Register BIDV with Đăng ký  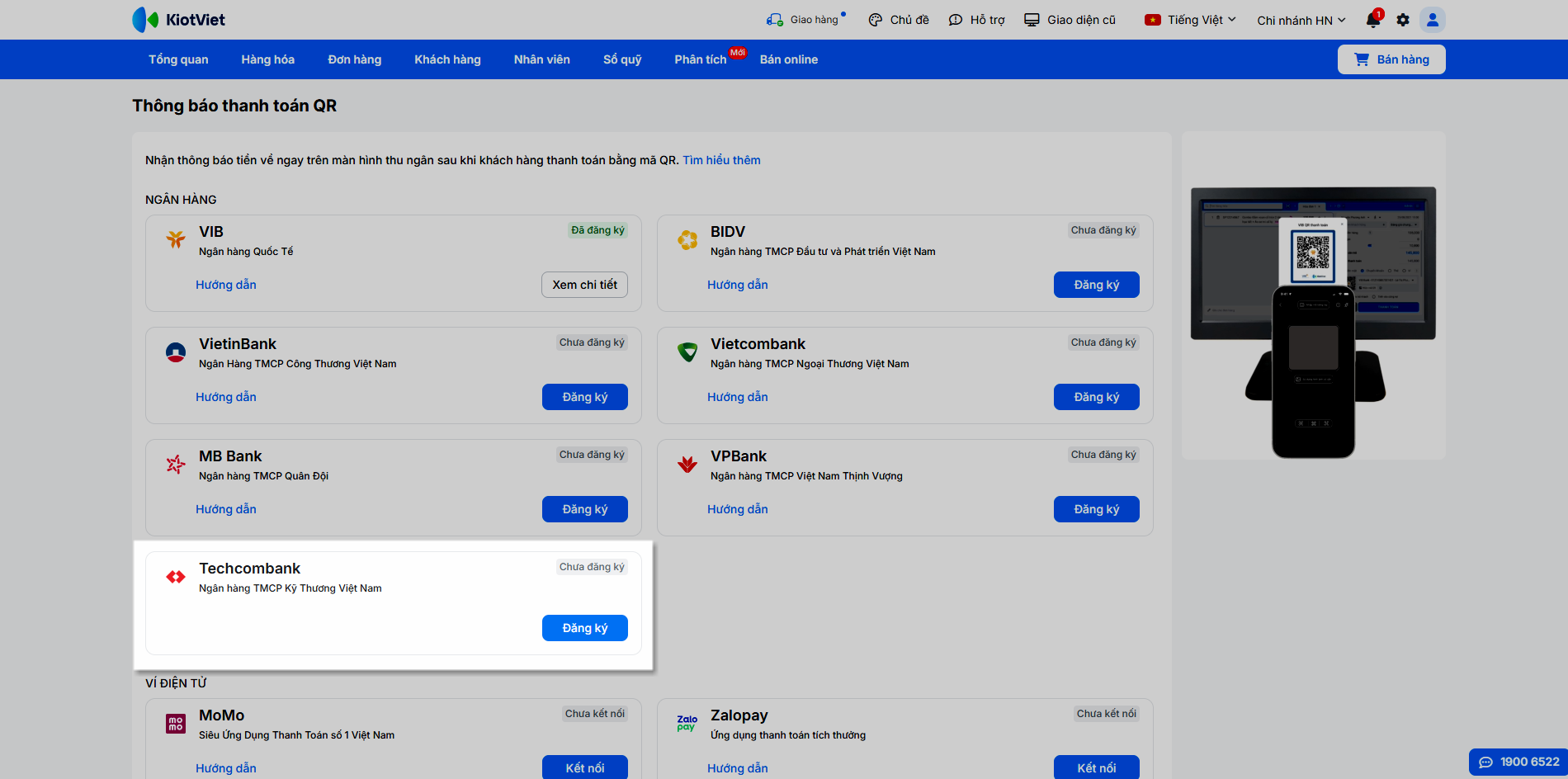1097,285
